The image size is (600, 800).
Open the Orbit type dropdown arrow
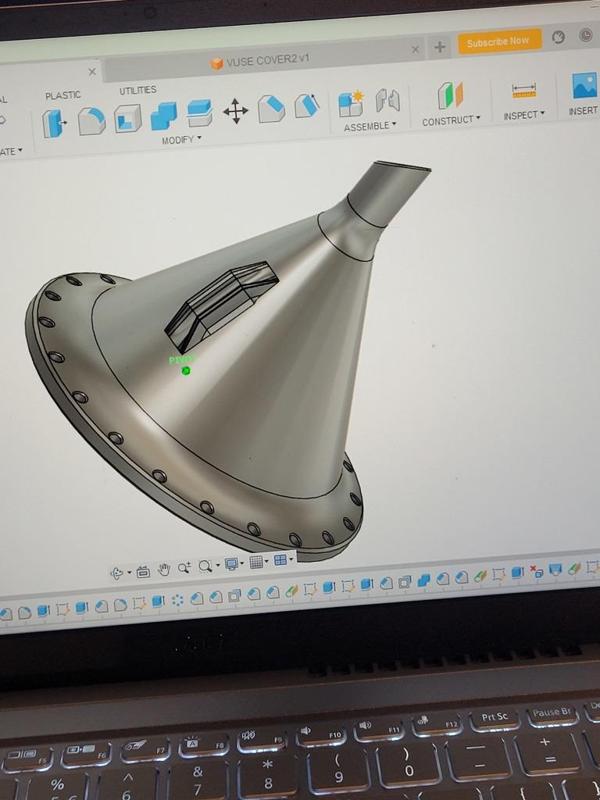(129, 572)
